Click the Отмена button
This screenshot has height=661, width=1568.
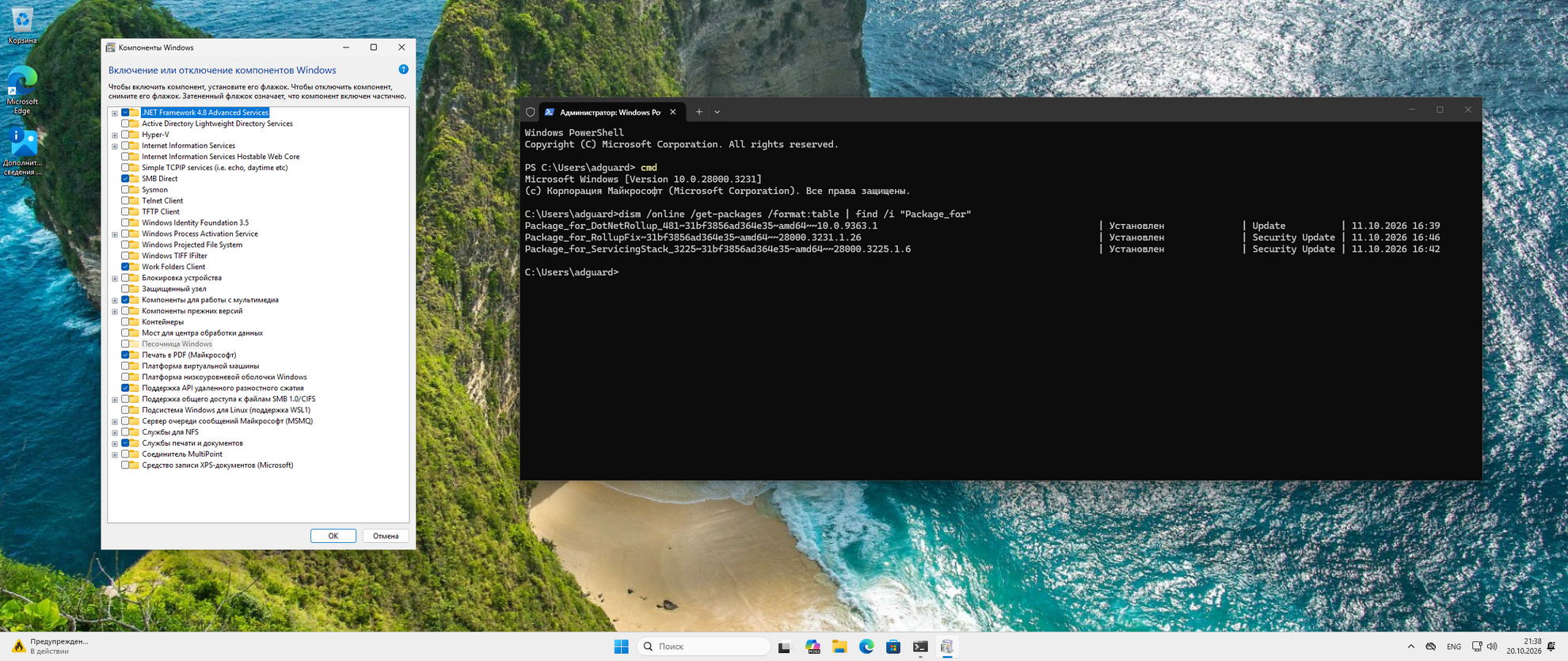coord(386,536)
